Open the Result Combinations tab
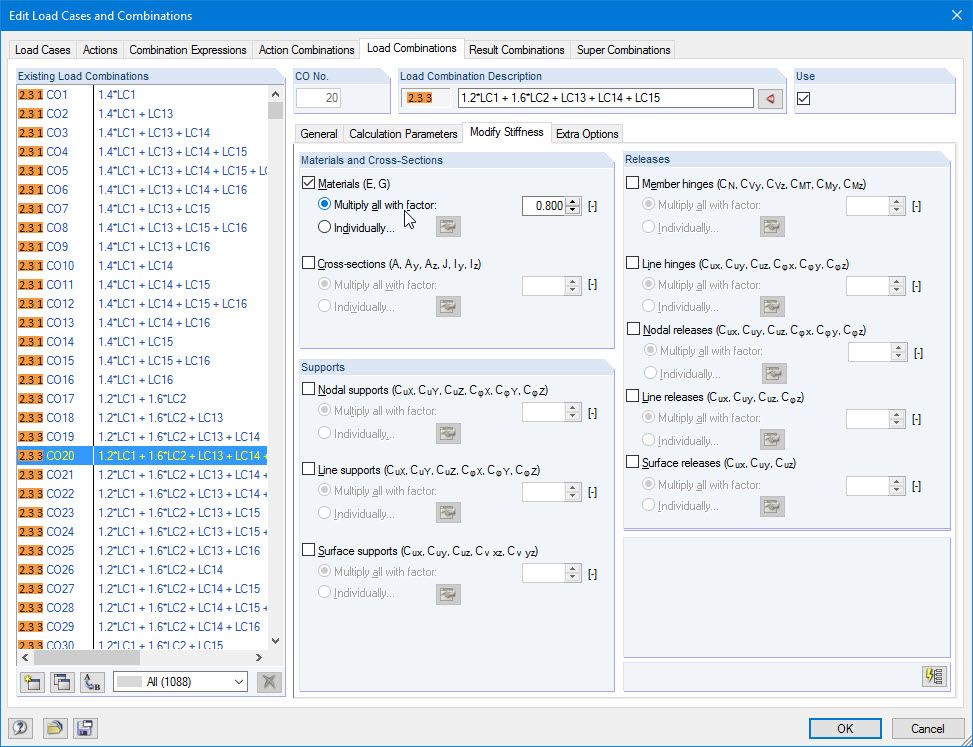973x747 pixels. (517, 50)
